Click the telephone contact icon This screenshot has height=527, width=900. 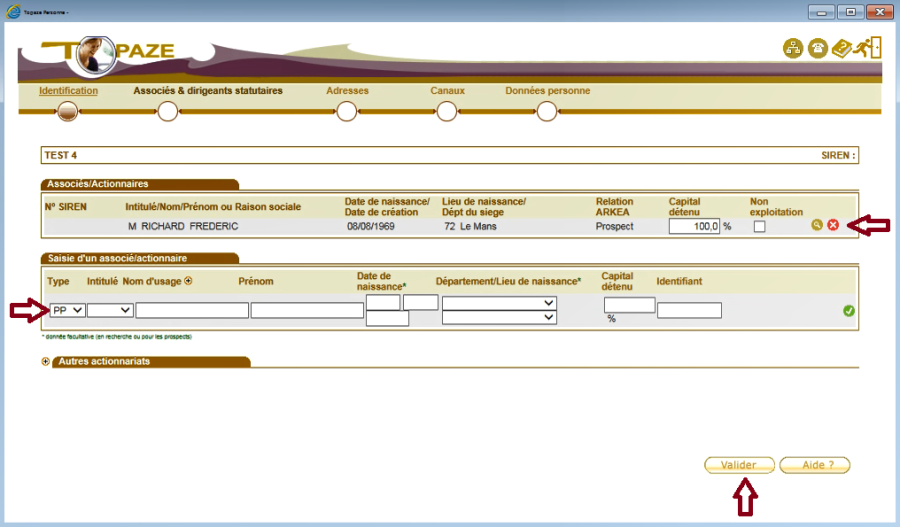click(x=818, y=50)
